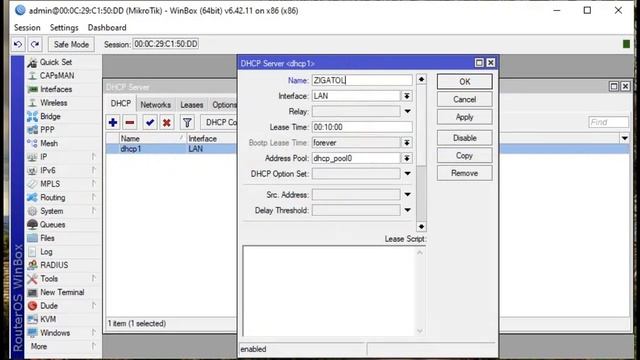640x360 pixels.
Task: Click the Name field containing ZIGATOL
Action: (x=362, y=80)
